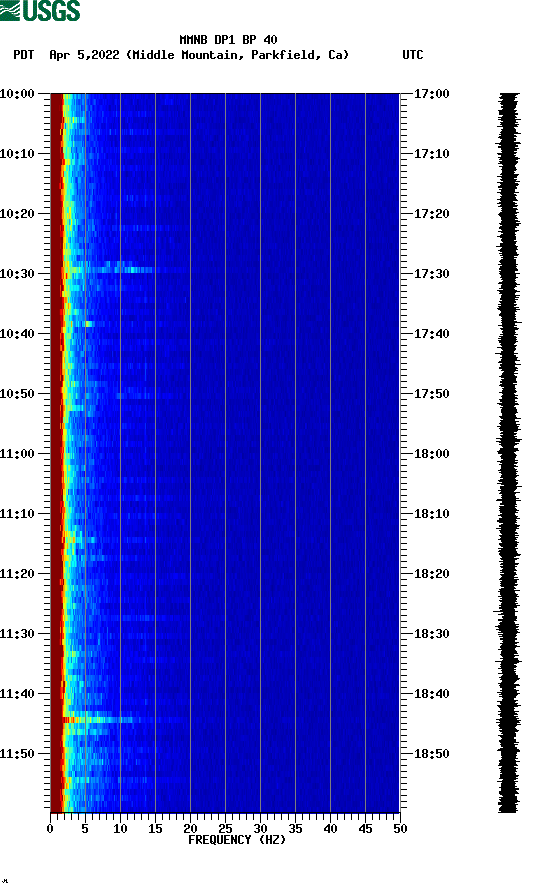Click the 17:40 UTC time label

point(431,333)
